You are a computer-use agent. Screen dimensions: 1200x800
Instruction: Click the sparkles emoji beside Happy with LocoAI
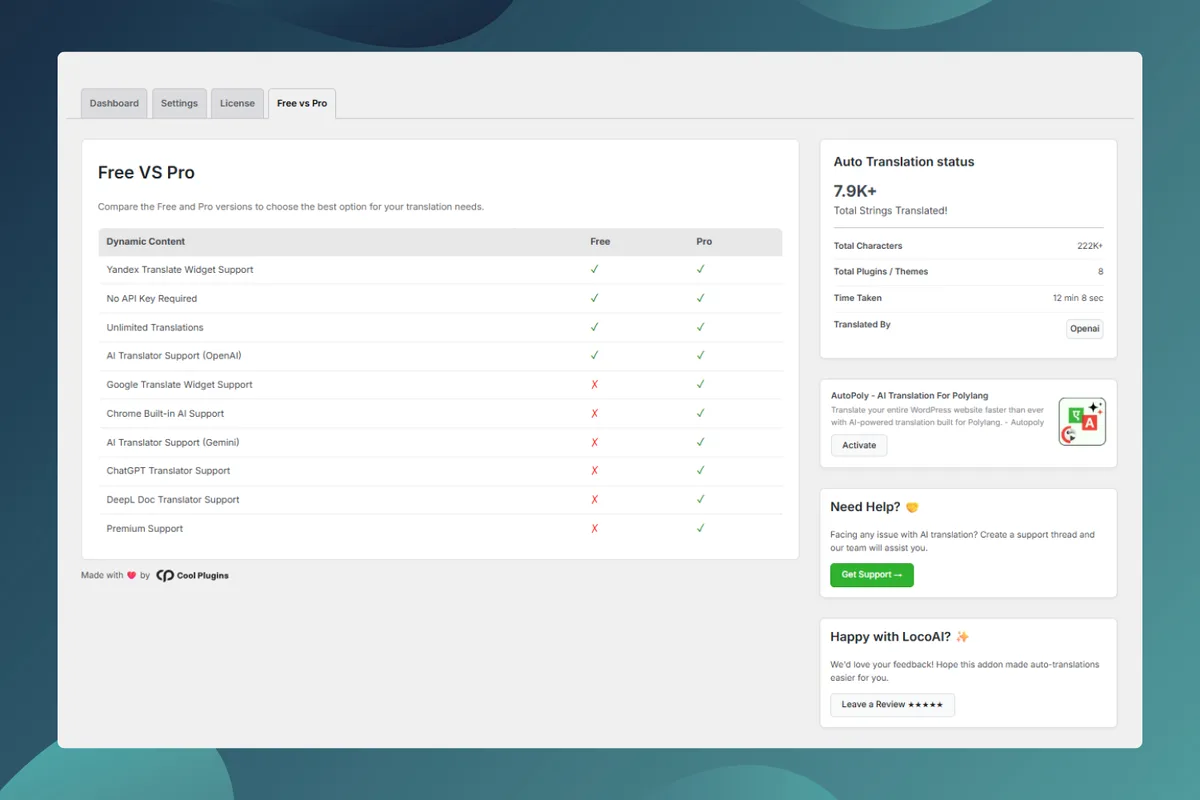click(962, 636)
